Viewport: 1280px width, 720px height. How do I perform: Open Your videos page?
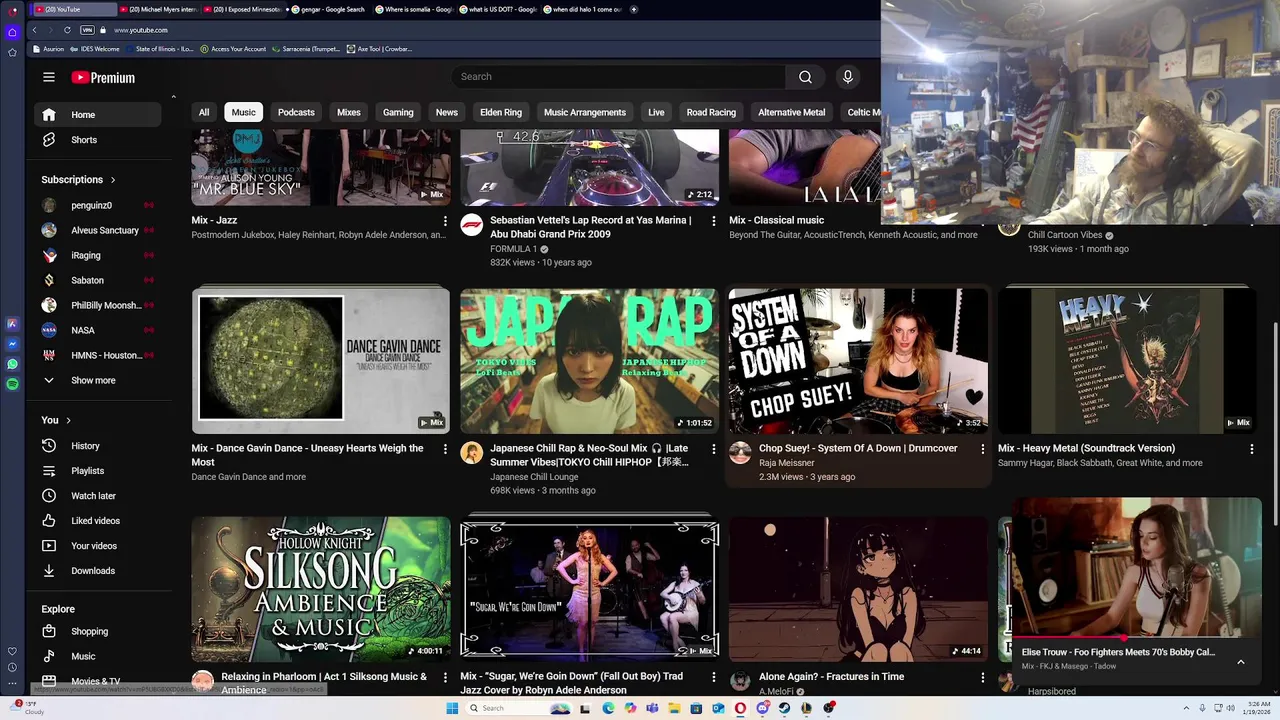click(97, 546)
